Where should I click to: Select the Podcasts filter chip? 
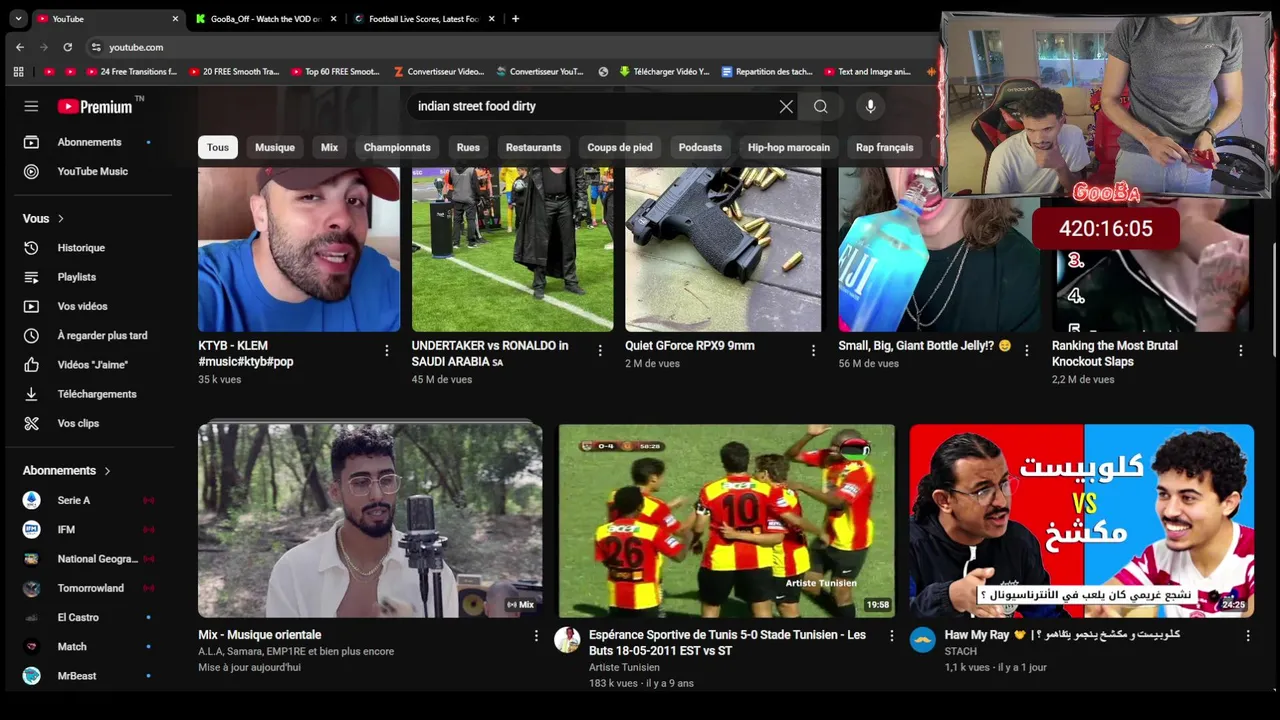[700, 147]
